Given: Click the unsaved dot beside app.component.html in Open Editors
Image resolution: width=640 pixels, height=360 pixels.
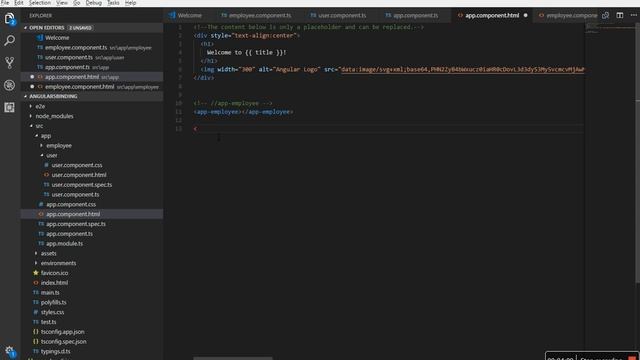Looking at the screenshot, I should tap(32, 77).
